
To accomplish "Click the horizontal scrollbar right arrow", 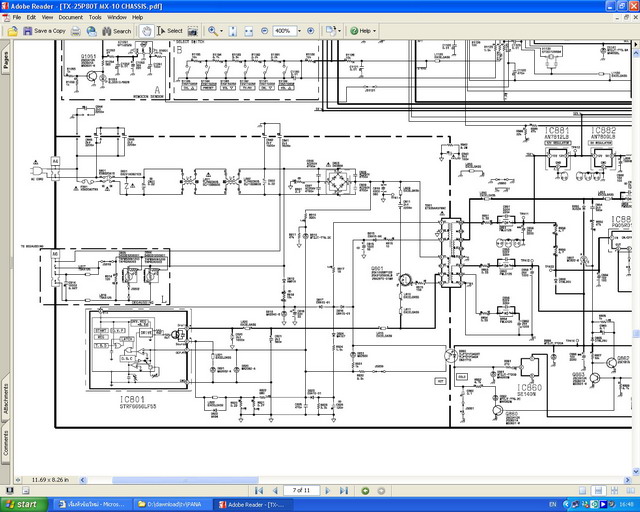I will tap(628, 480).
